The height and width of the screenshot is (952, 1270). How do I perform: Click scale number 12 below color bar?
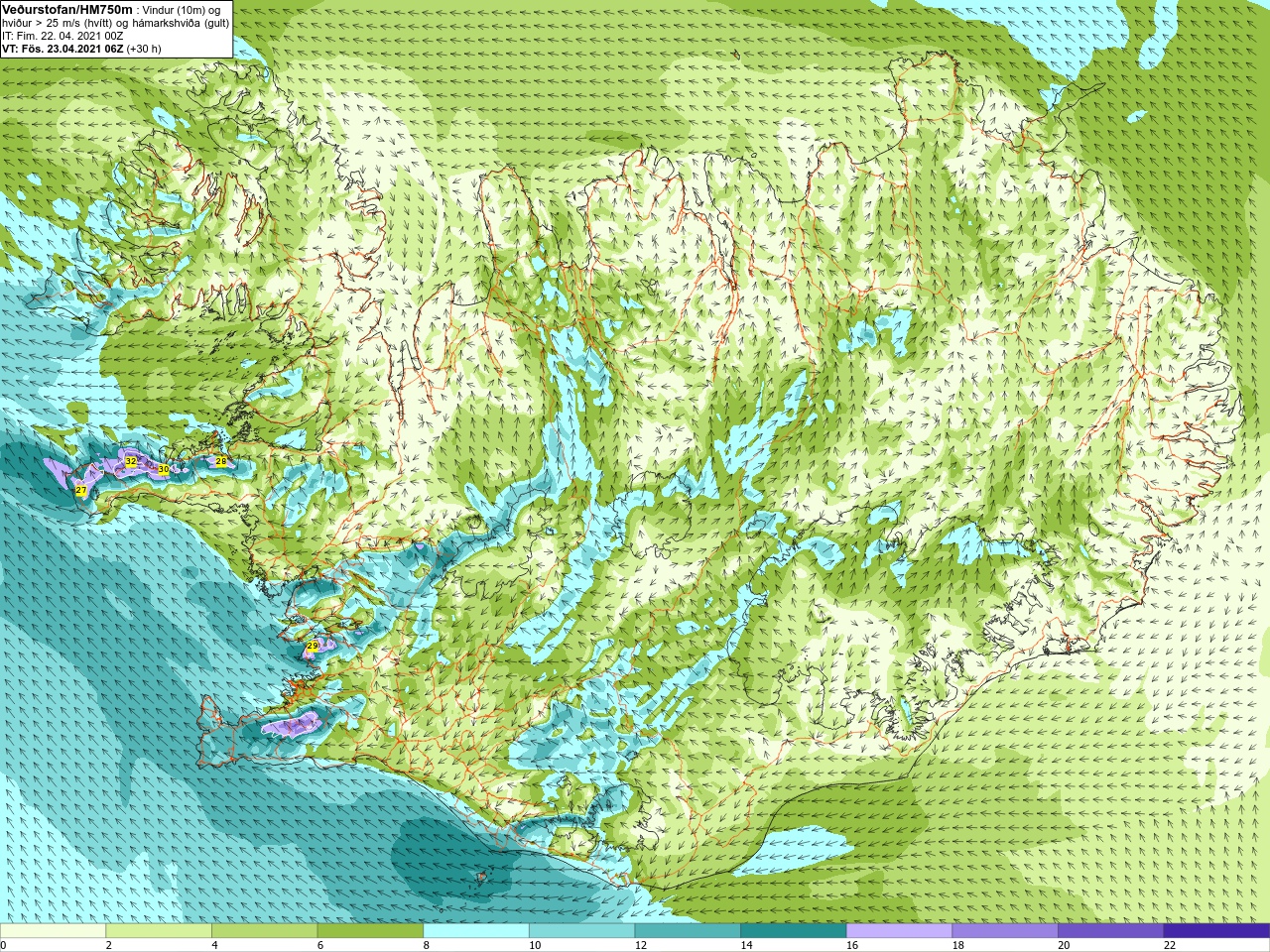click(x=640, y=945)
